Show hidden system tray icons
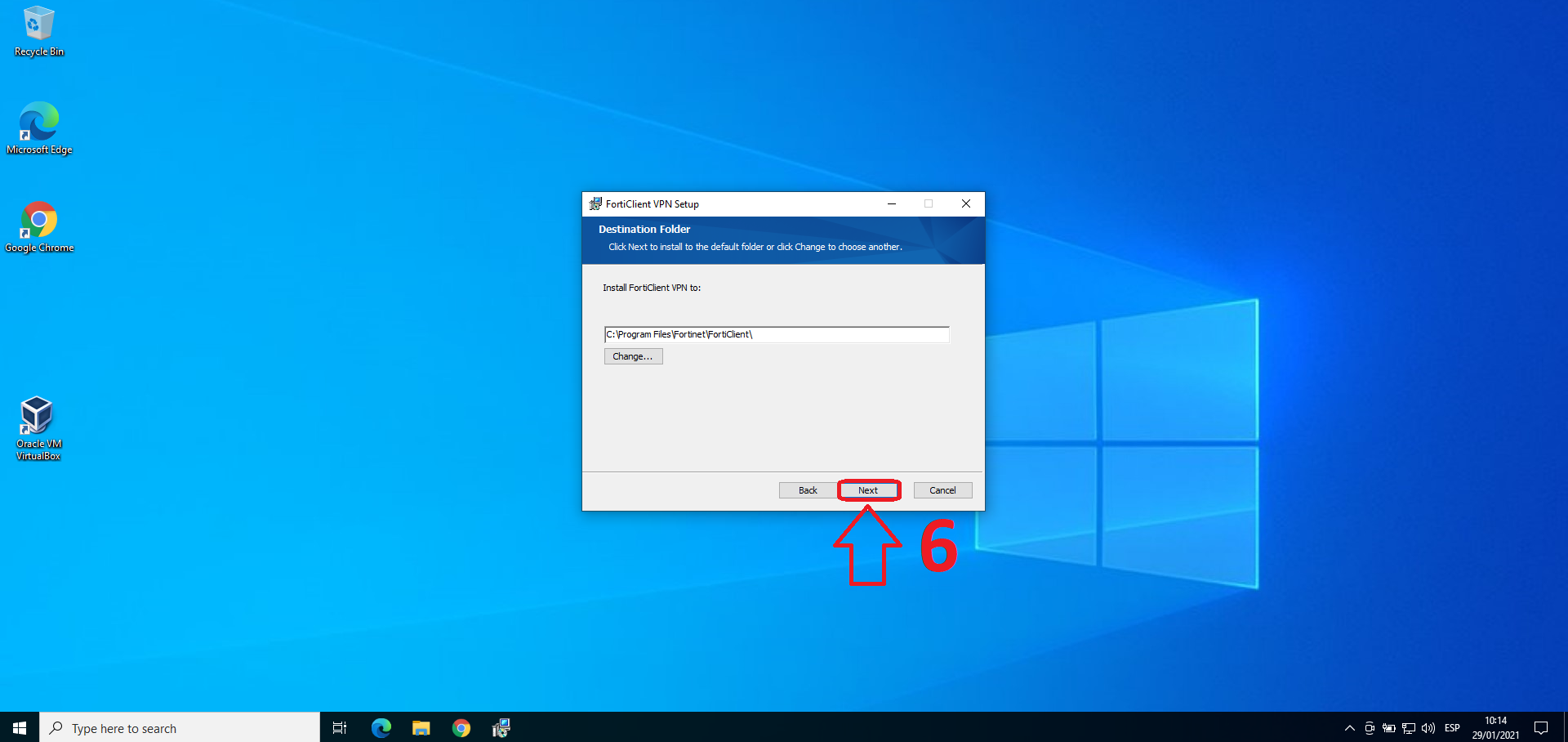The height and width of the screenshot is (742, 1568). coord(1349,728)
